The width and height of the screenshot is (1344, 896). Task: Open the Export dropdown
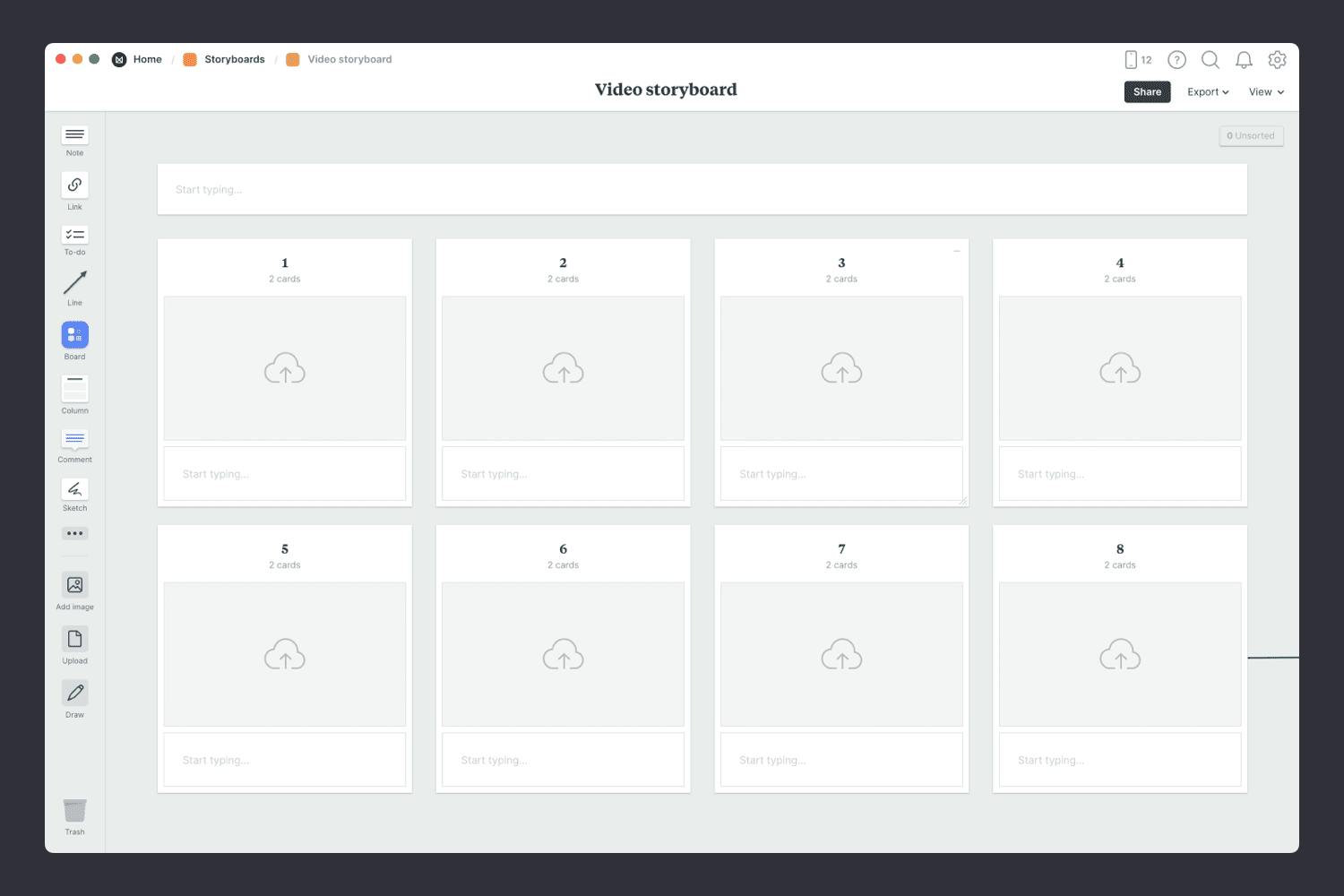(x=1207, y=91)
